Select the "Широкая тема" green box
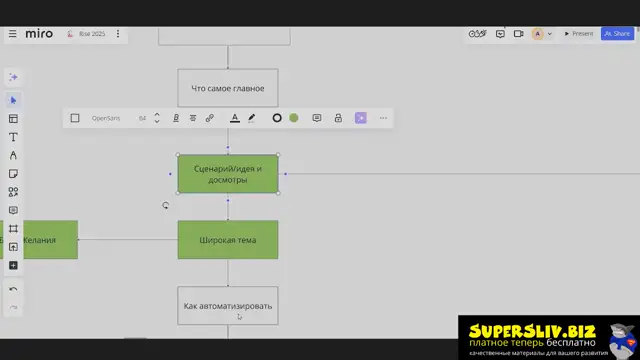Screen dimensions: 640x360 coord(228,240)
